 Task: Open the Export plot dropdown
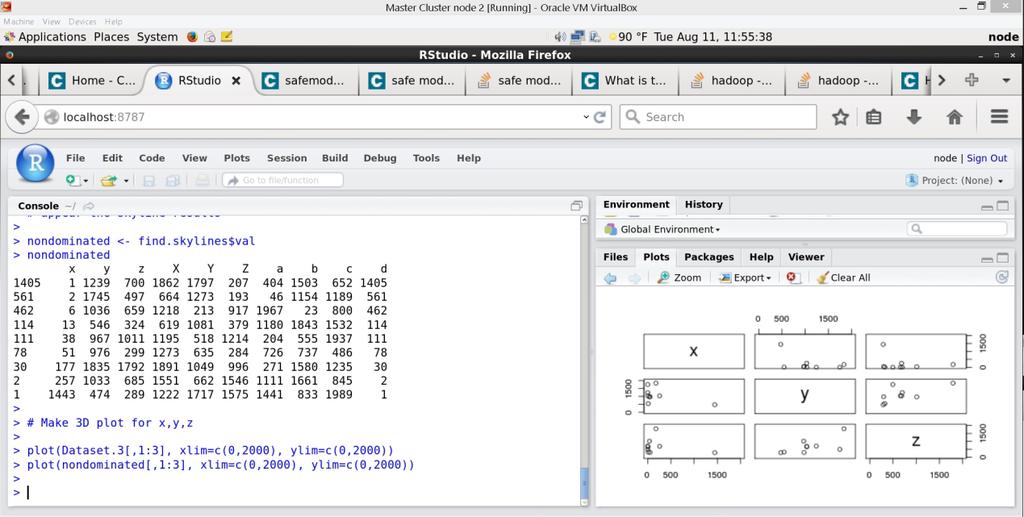[744, 277]
